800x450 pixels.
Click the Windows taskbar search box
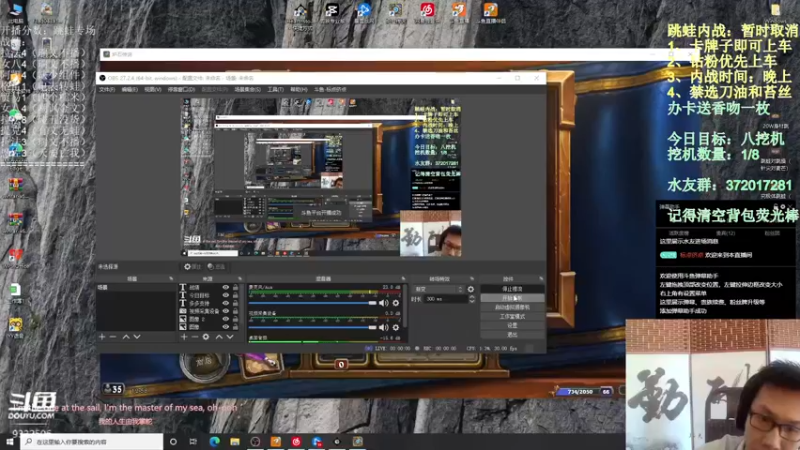click(92, 441)
